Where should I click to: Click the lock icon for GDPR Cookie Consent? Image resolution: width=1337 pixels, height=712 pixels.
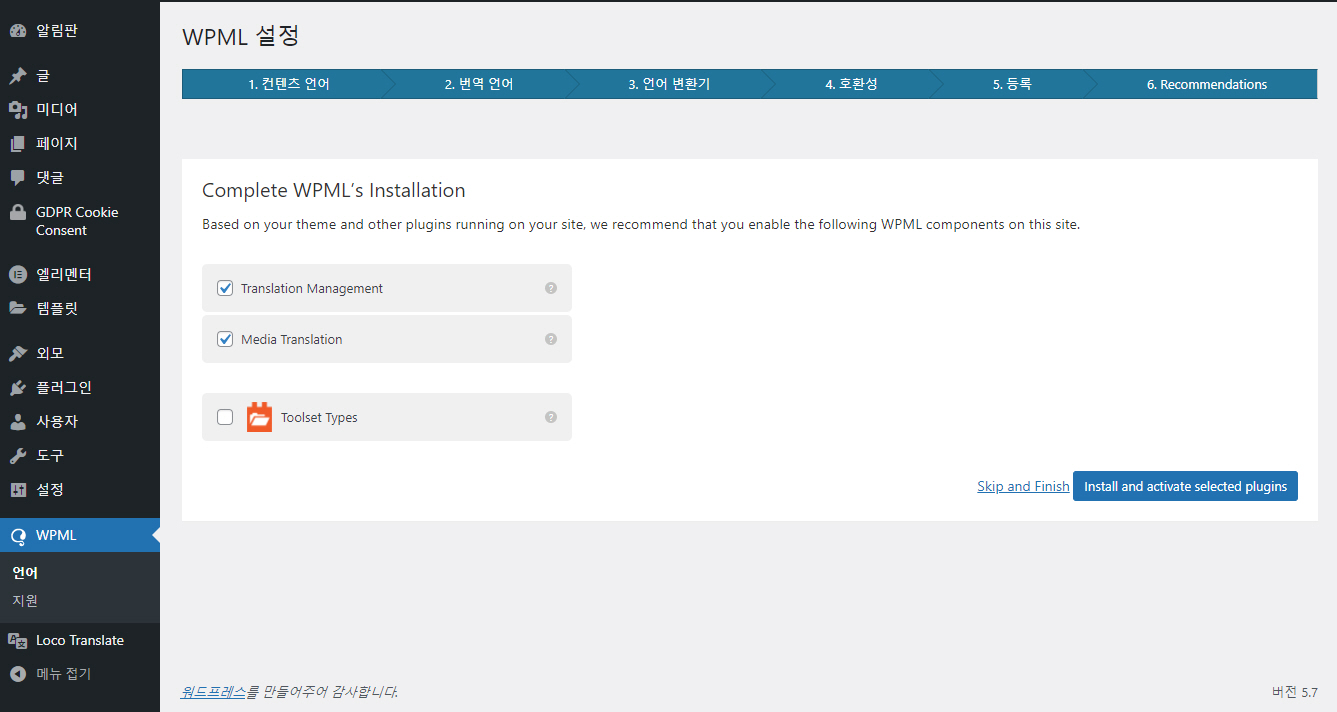pos(17,212)
